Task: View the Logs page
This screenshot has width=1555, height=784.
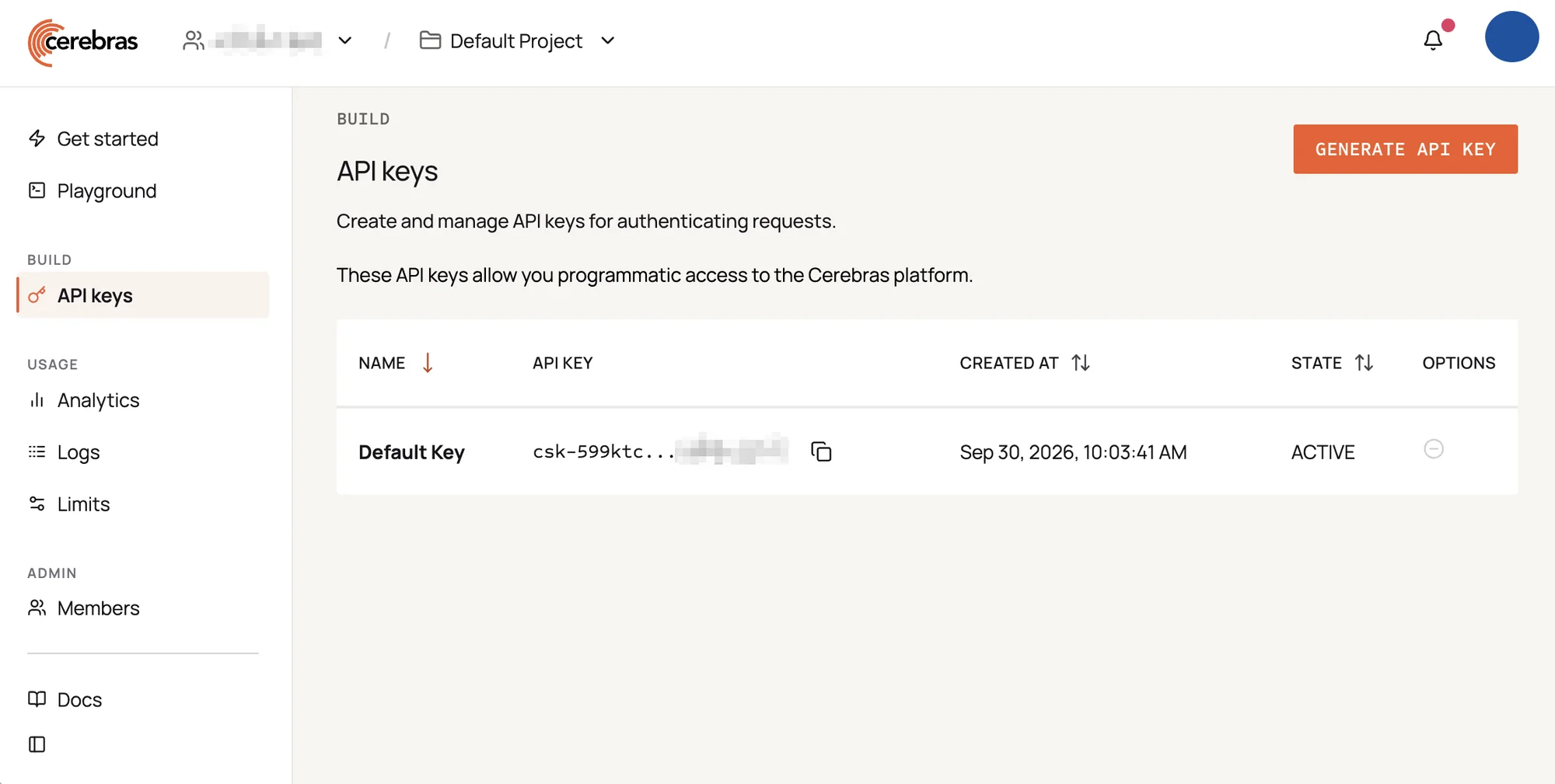Action: coord(64,452)
